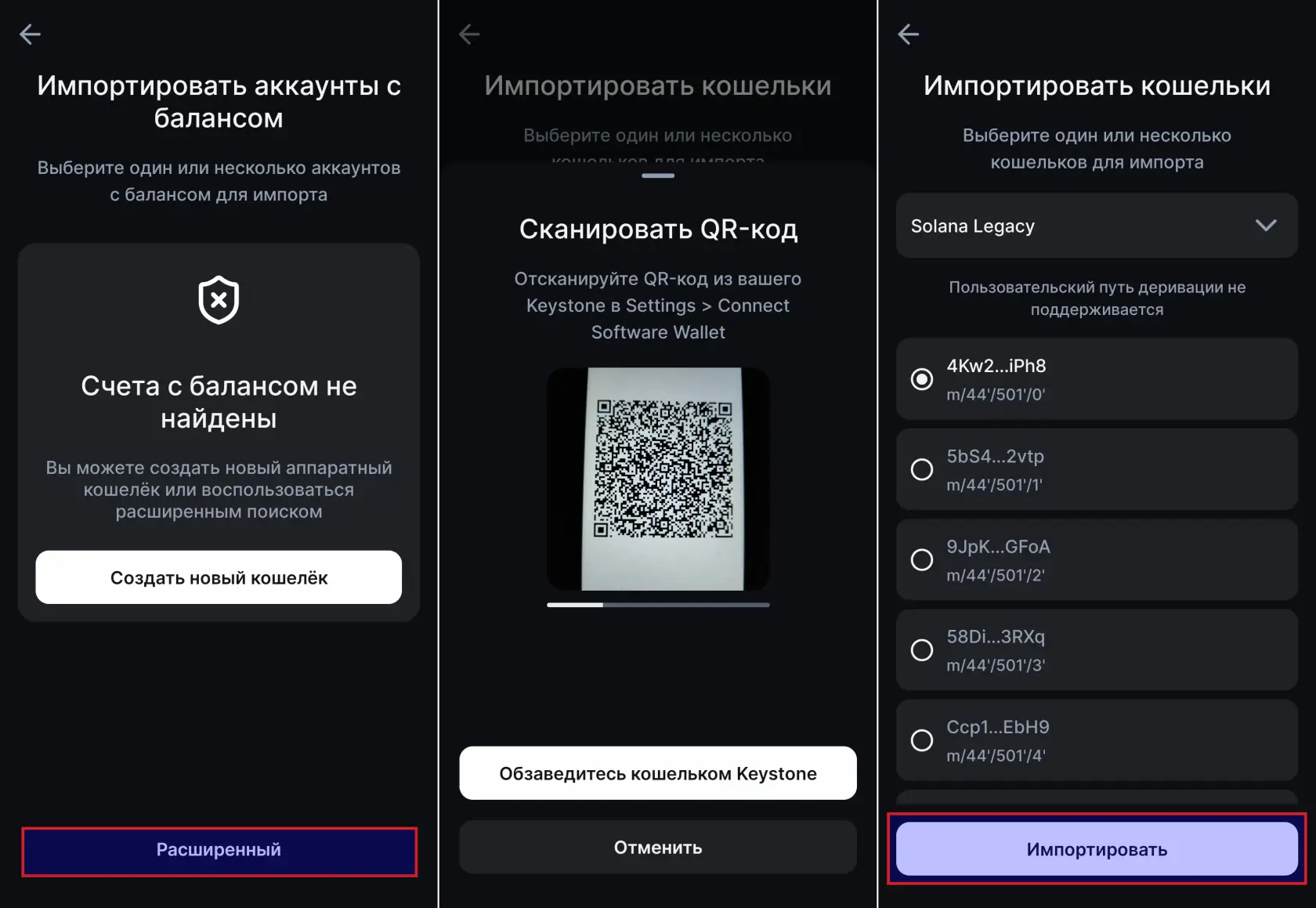Expand the Solana Legacy chevron arrow
1316x908 pixels.
tap(1266, 226)
